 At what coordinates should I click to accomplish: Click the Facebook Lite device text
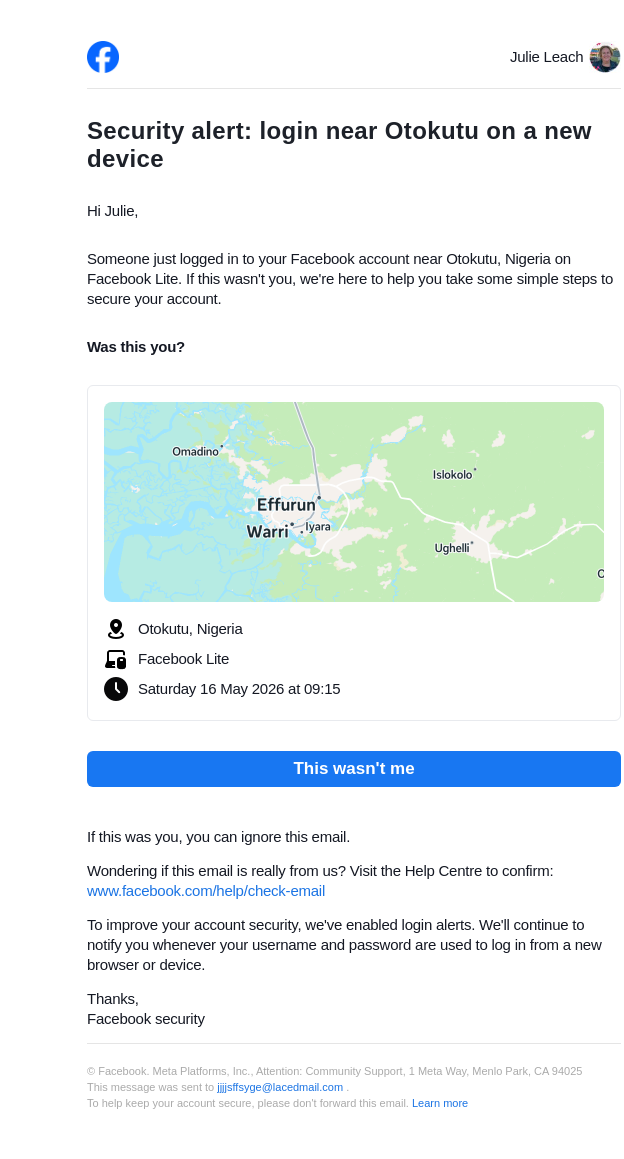(183, 659)
